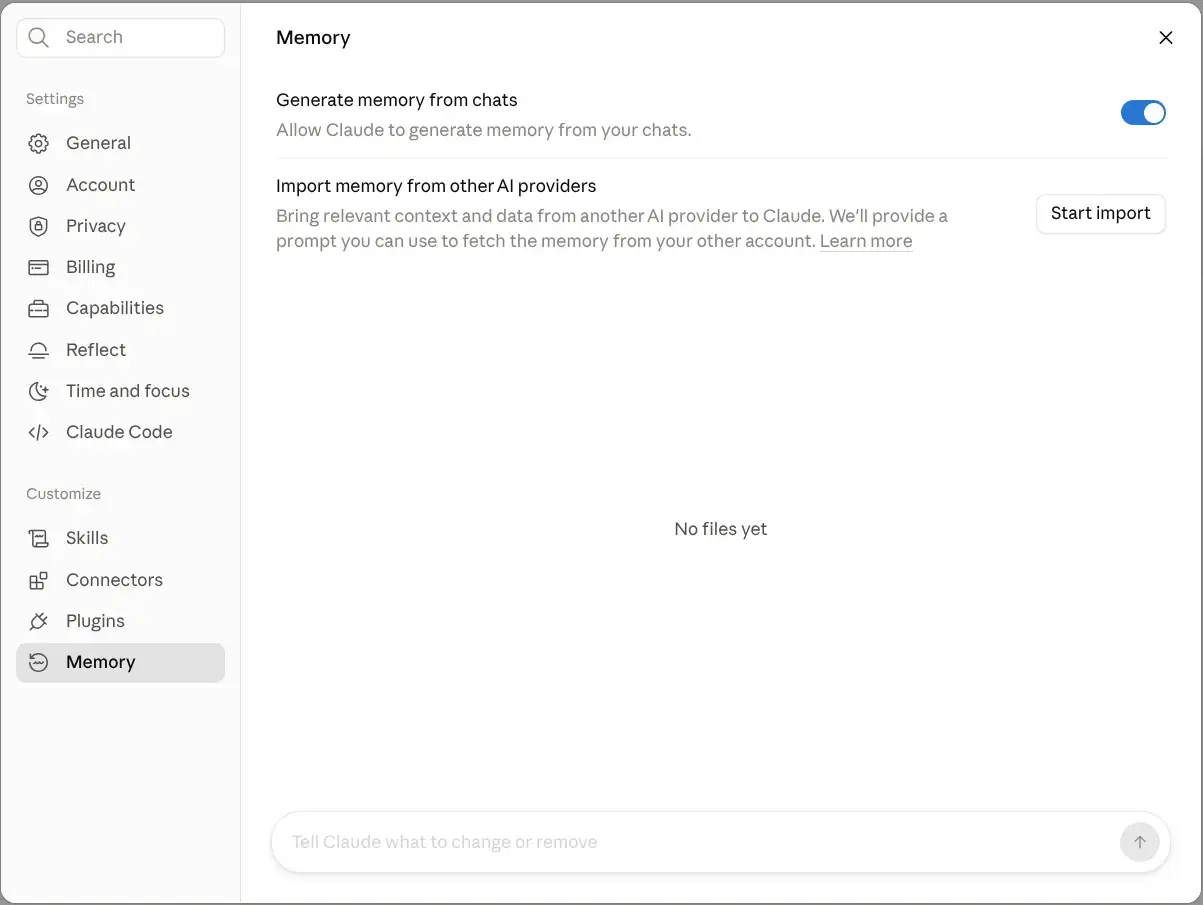Image resolution: width=1203 pixels, height=905 pixels.
Task: Click the Capabilities briefcase icon
Action: 38,308
